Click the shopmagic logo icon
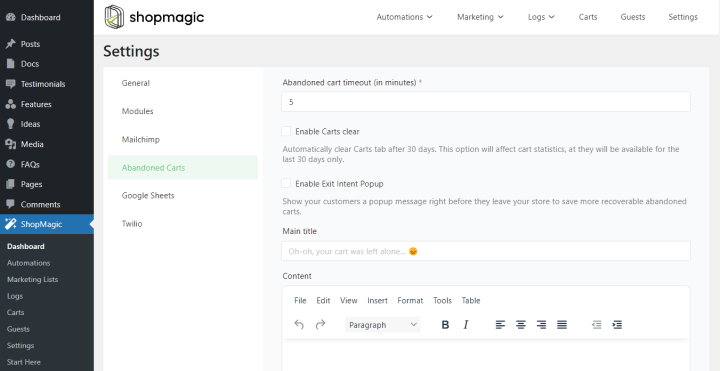The image size is (720, 371). tap(114, 17)
